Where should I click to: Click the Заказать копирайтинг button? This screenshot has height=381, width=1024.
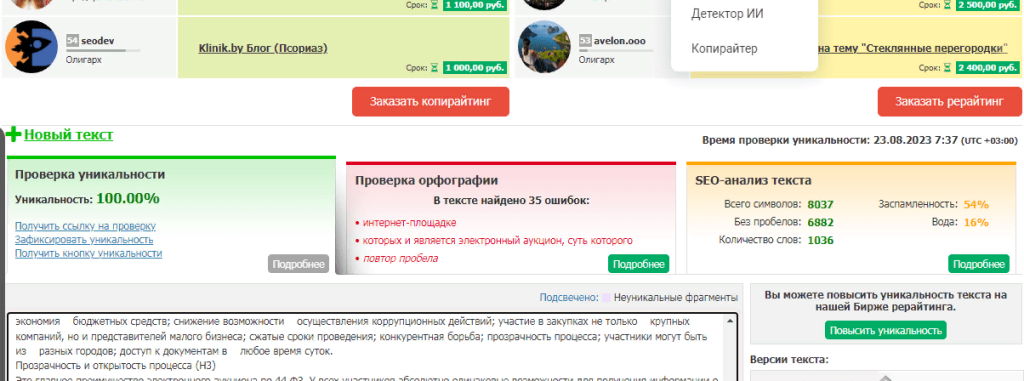pyautogui.click(x=430, y=101)
